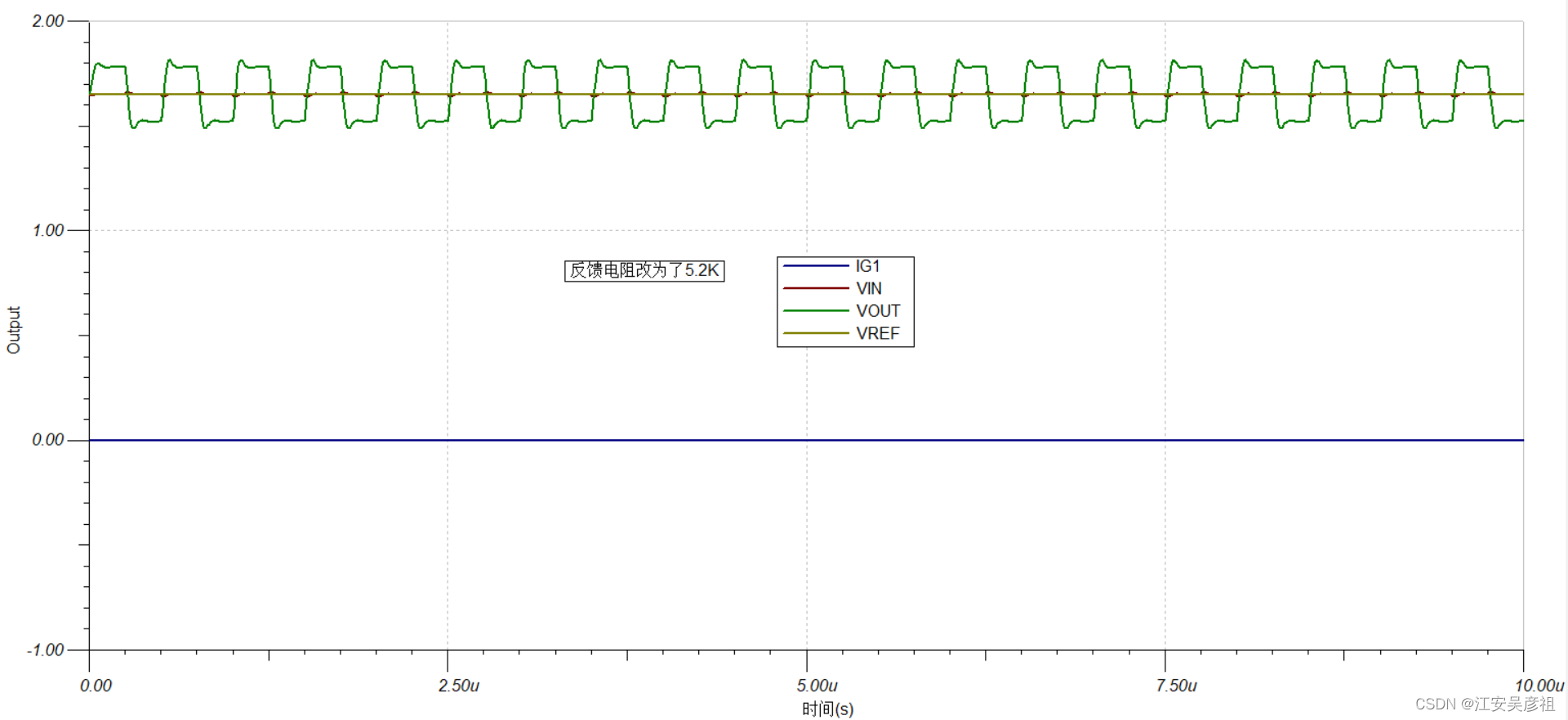Screen dimensions: 1568x720
Task: Click the blue IG1 legend line sample
Action: [816, 266]
